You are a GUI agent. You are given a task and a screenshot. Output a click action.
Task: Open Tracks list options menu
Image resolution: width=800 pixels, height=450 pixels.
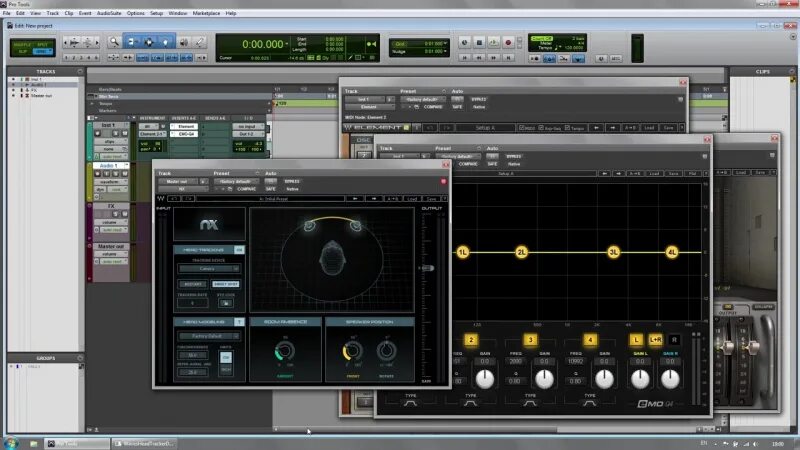coord(80,71)
